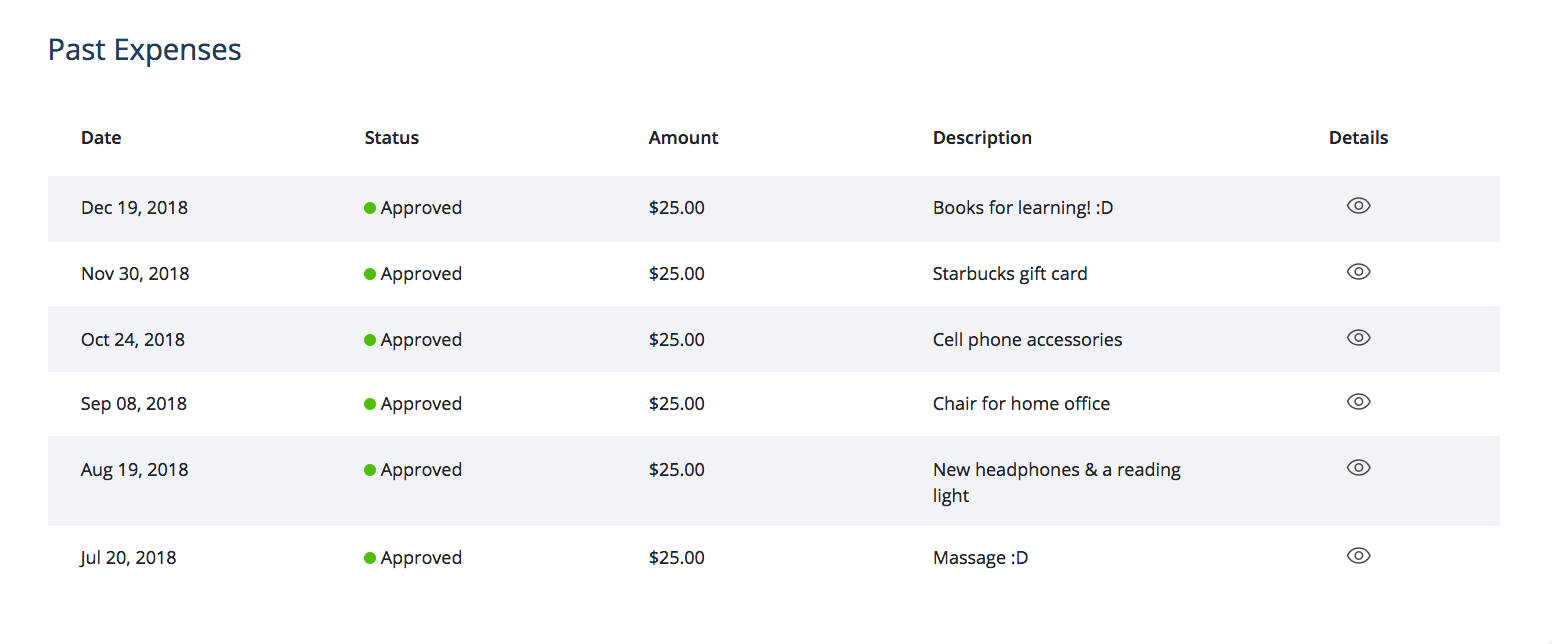1552x644 pixels.
Task: Click $25.00 amount on Sep 08 row
Action: [676, 404]
